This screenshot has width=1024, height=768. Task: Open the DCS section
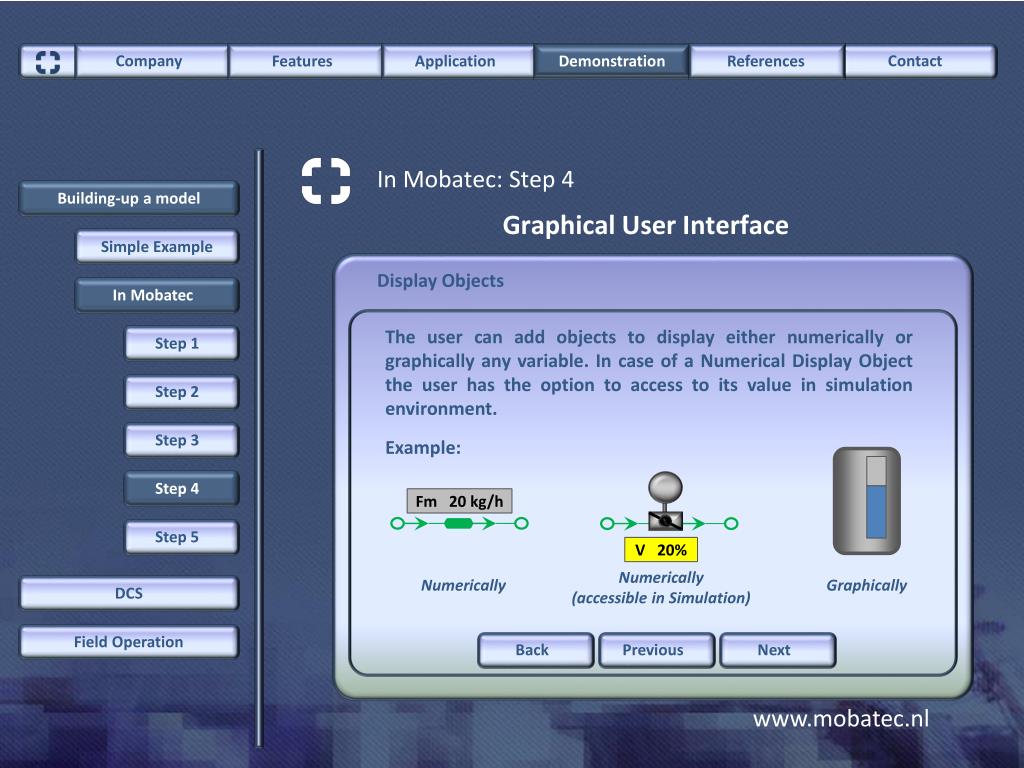click(129, 593)
